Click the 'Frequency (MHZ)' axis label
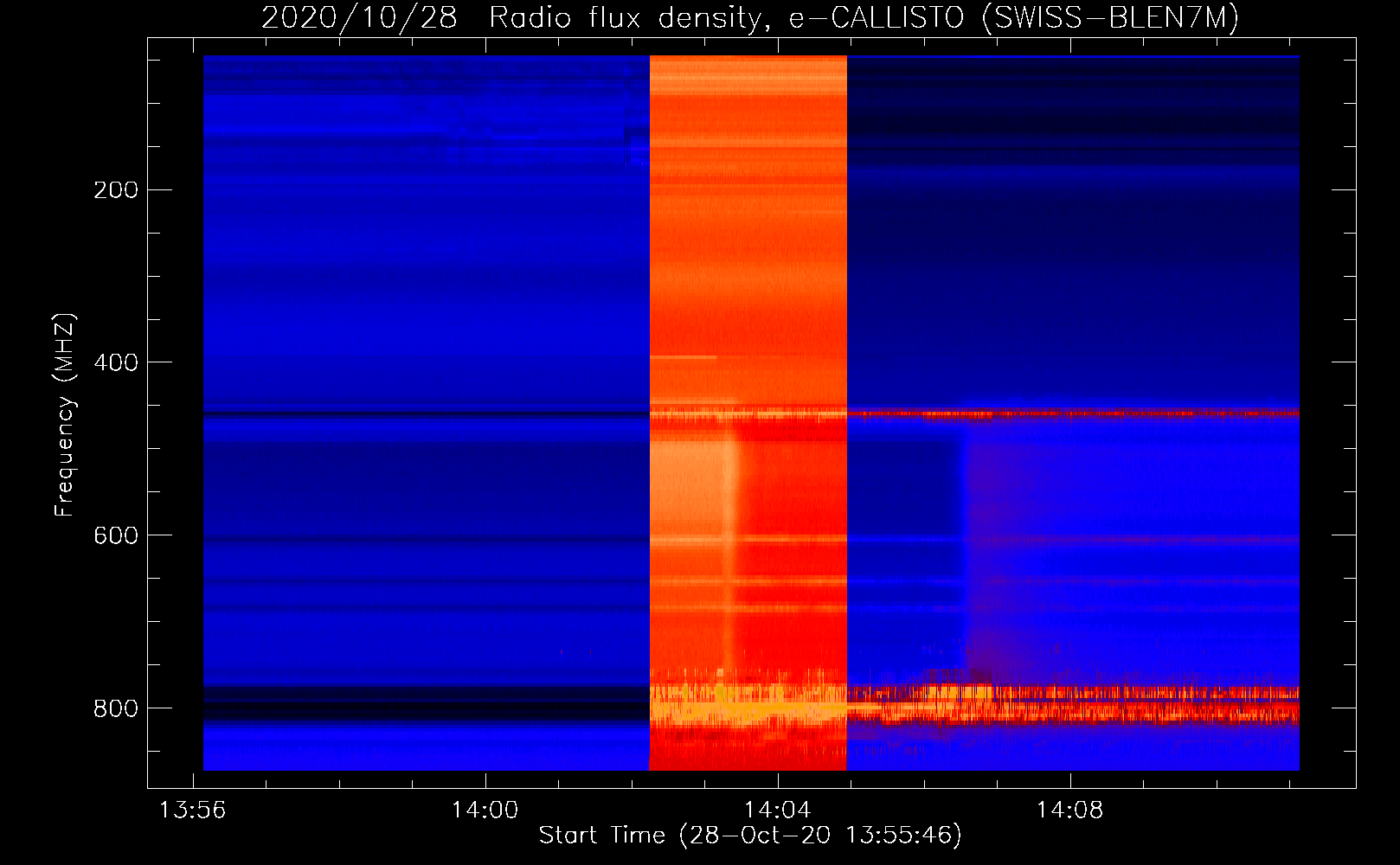 coord(65,414)
